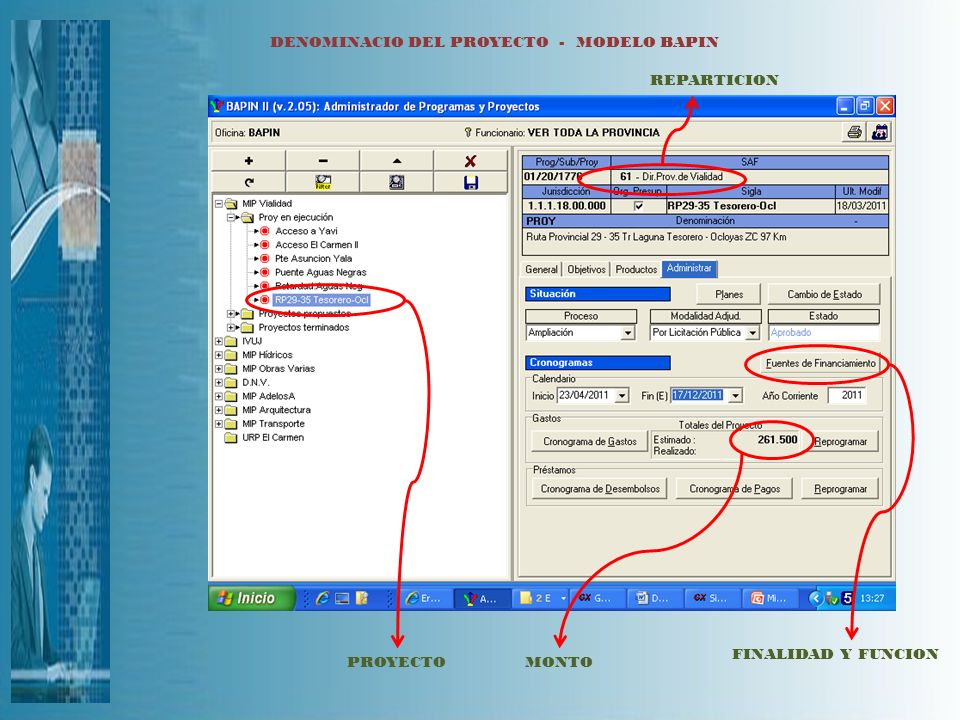The width and height of the screenshot is (960, 720).
Task: Click the printer icon in the header
Action: 855,132
